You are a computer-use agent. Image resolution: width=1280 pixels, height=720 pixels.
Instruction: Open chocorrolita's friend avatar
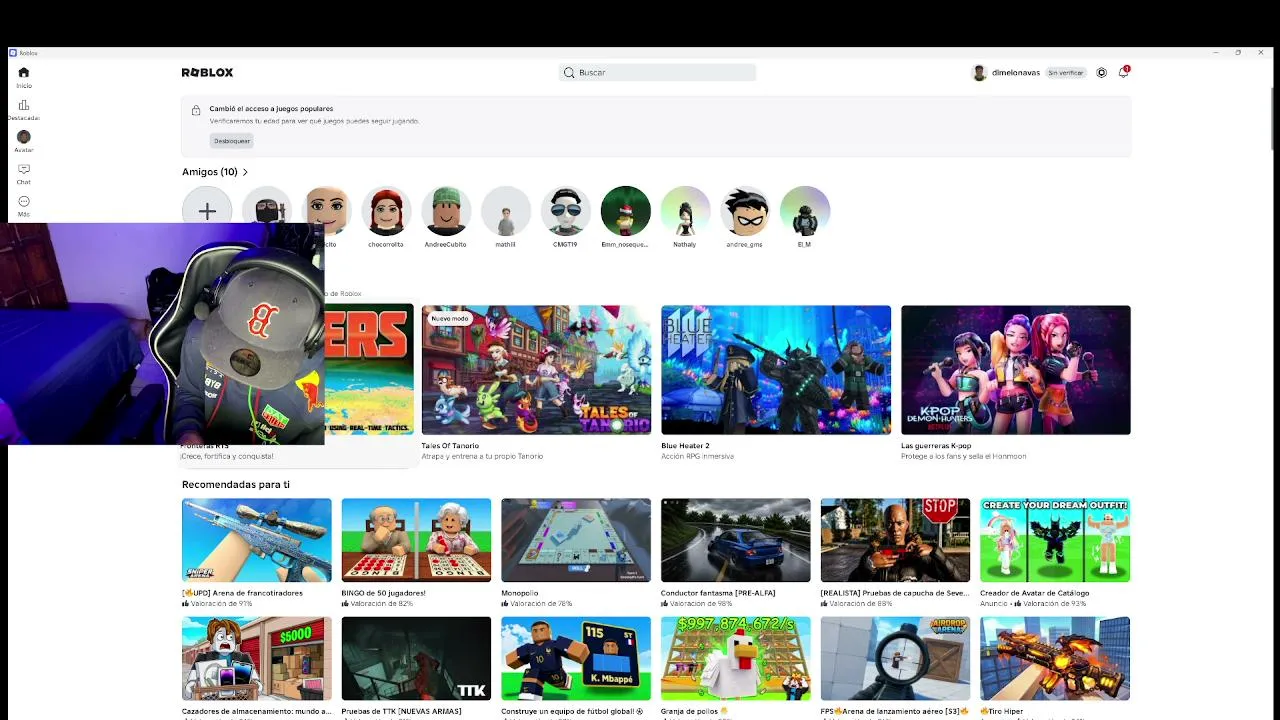(386, 211)
